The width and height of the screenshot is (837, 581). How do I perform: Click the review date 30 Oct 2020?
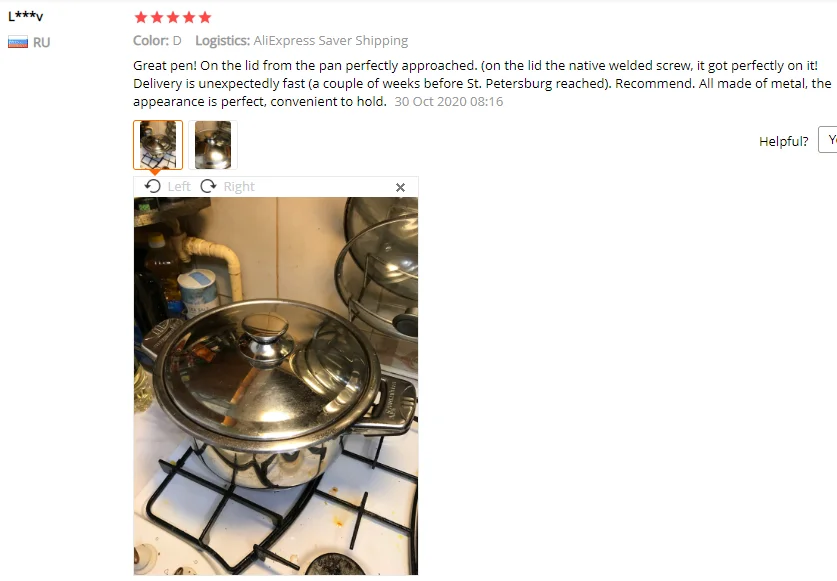point(448,101)
